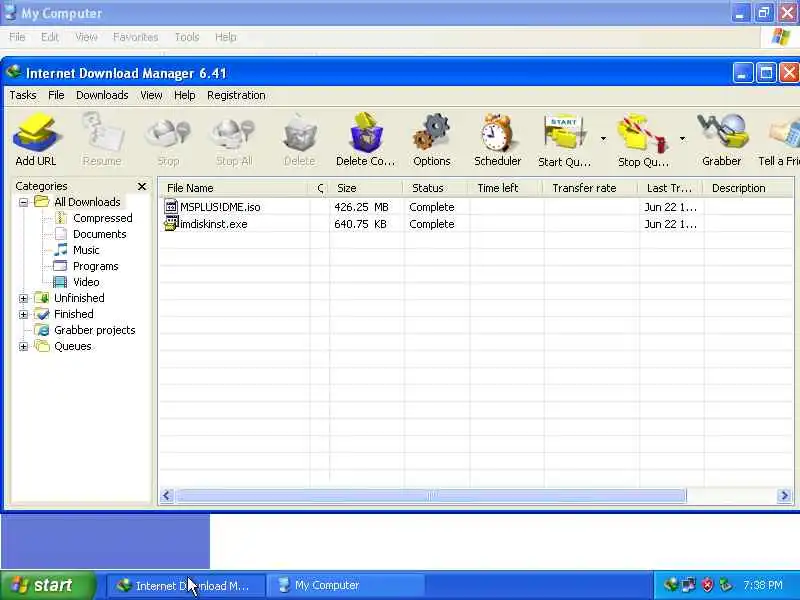Sort by the Time left column

coord(506,188)
